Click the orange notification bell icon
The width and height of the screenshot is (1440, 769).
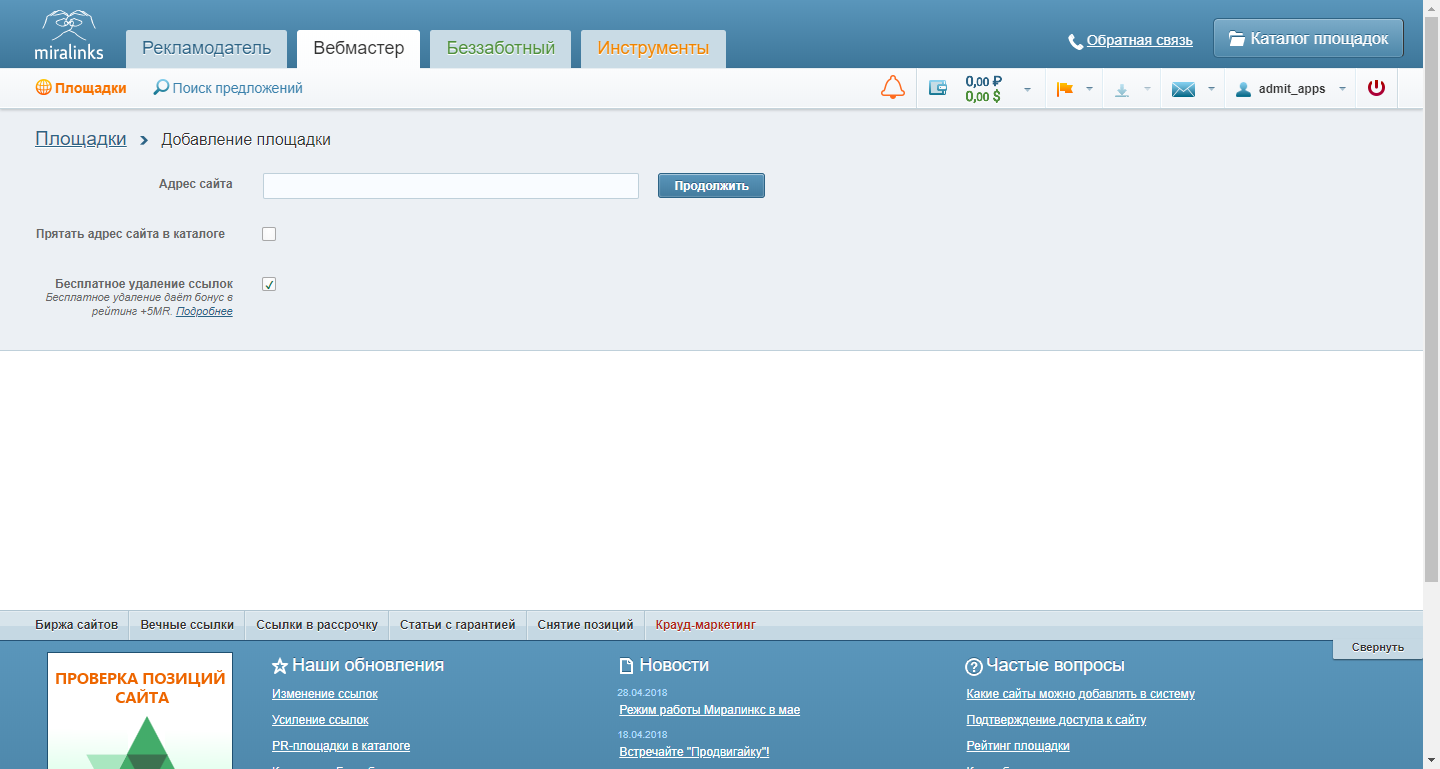(x=892, y=88)
